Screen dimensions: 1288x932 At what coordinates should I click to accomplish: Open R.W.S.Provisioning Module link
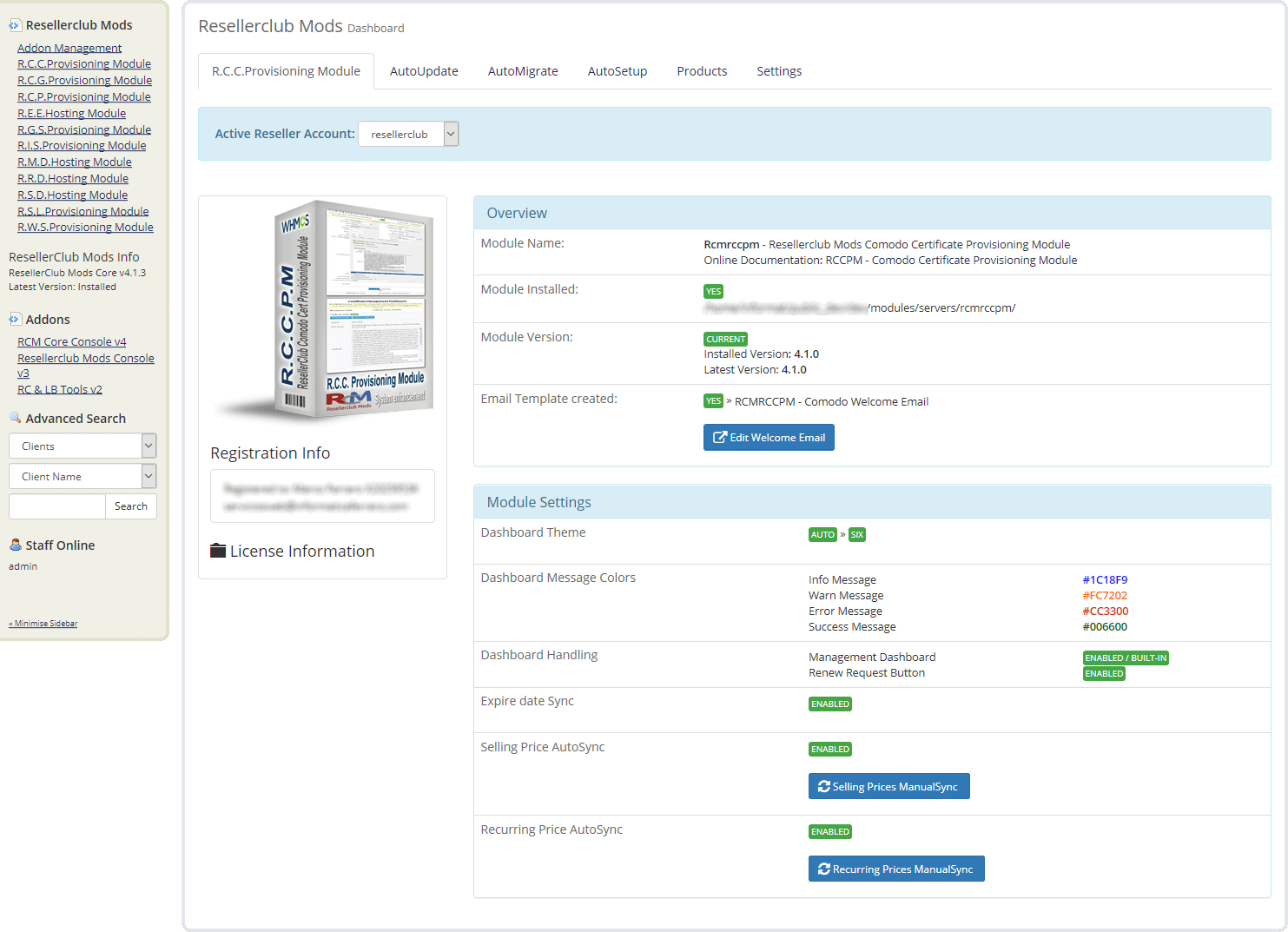point(85,227)
